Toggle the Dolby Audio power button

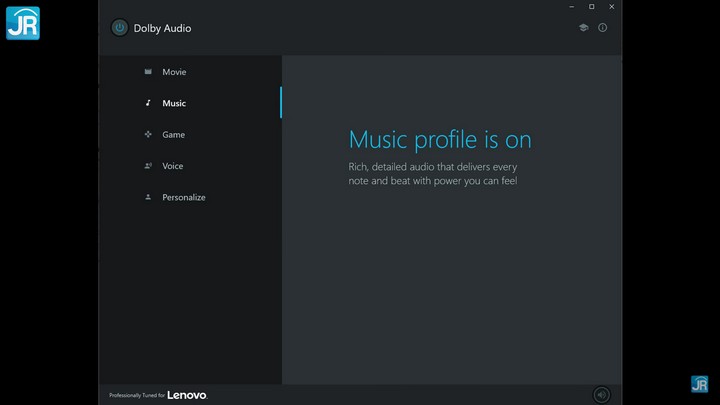[x=120, y=28]
